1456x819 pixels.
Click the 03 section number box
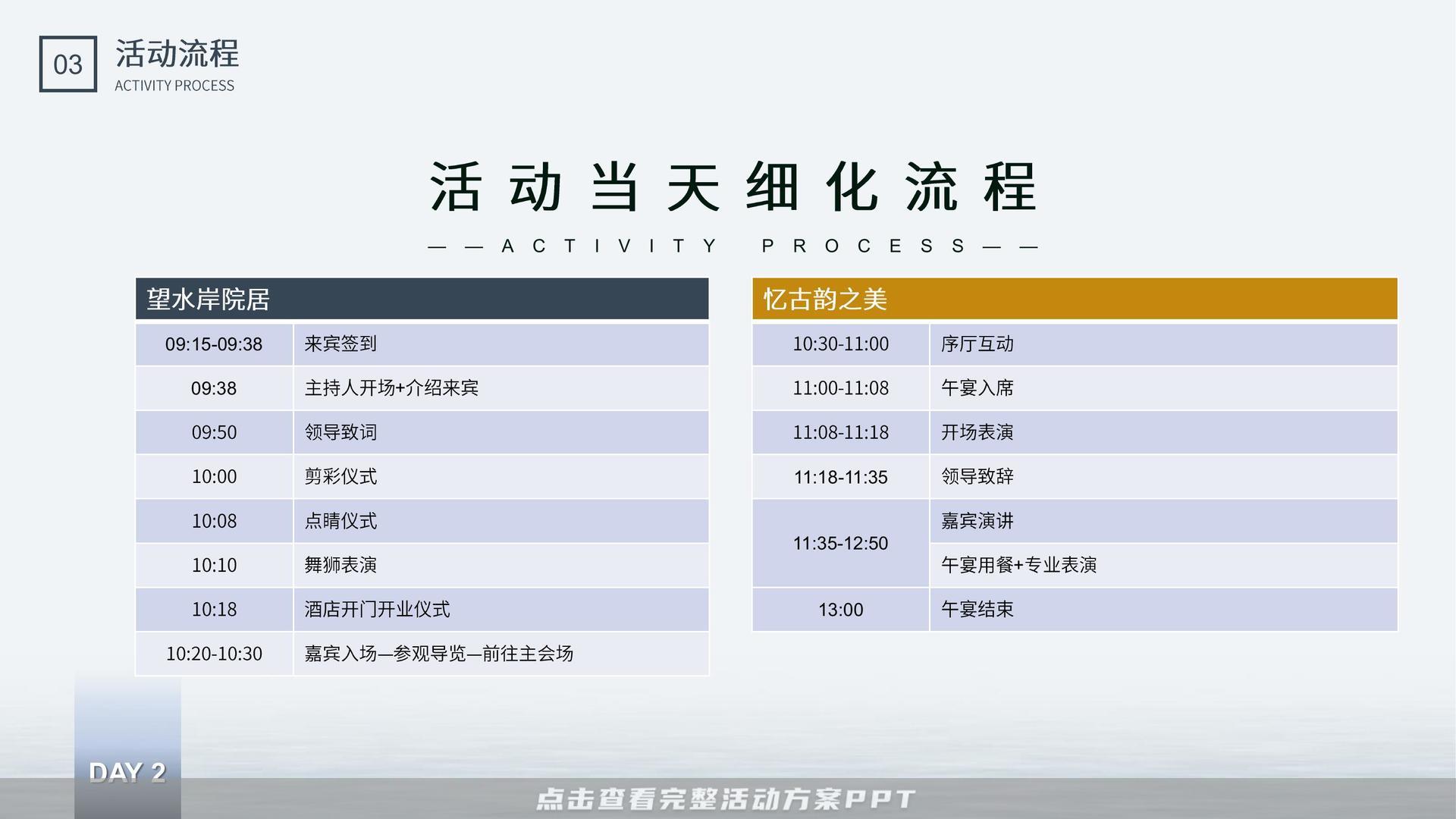[67, 64]
